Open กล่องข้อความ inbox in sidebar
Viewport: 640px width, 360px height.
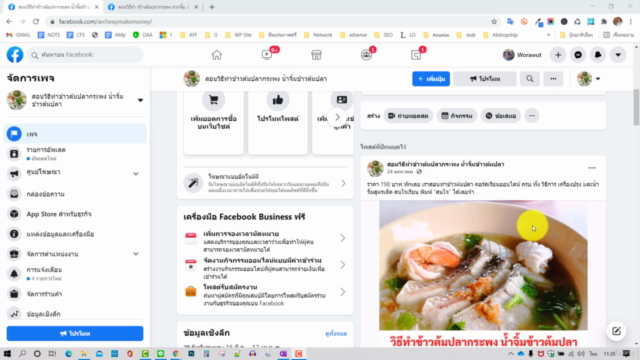[x=76, y=194]
